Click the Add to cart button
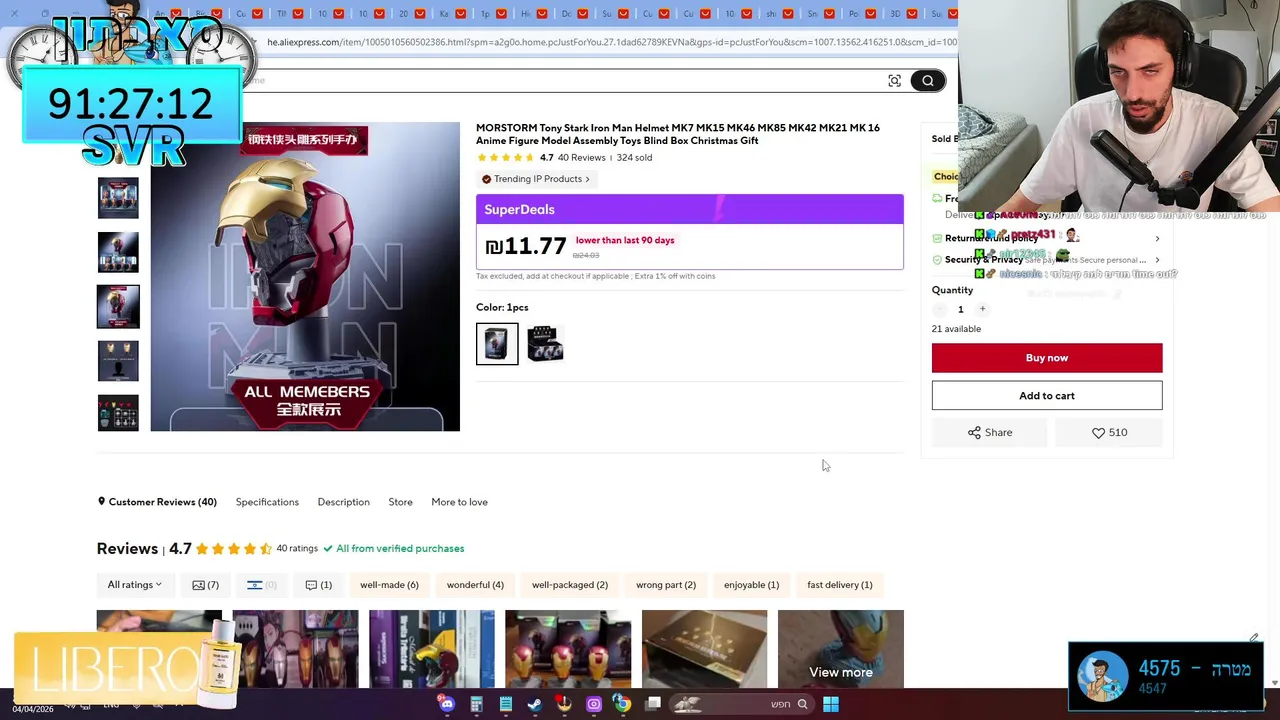 pos(1047,396)
